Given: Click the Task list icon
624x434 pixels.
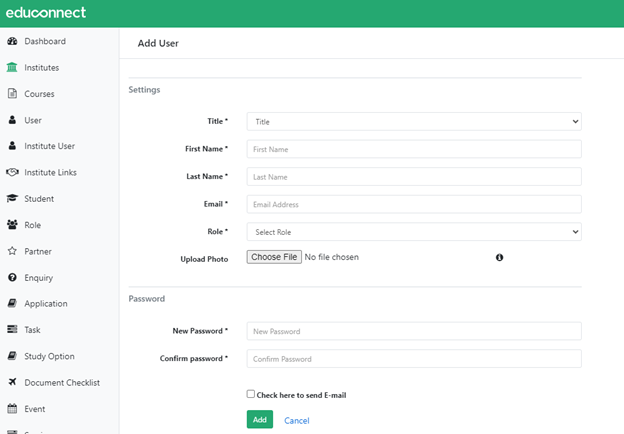Looking at the screenshot, I should (12, 329).
